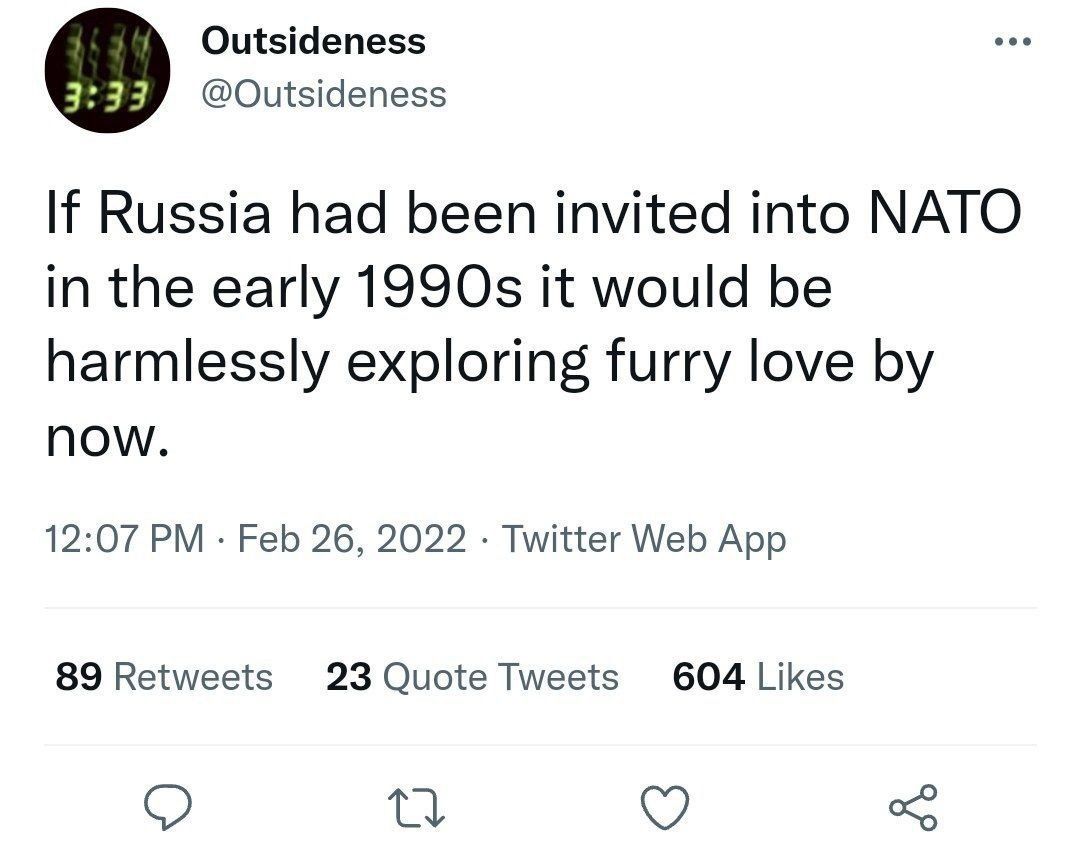Show the 604 Likes list
The height and width of the screenshot is (857, 1080).
click(758, 677)
